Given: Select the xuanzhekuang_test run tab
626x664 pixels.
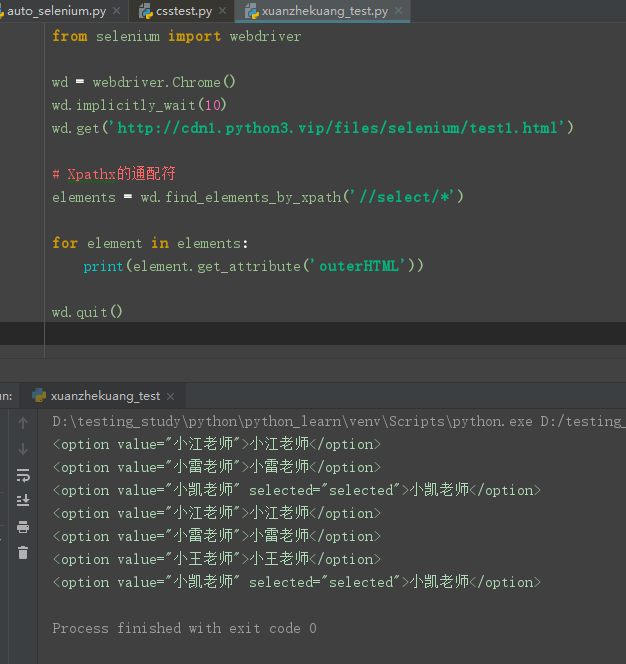Looking at the screenshot, I should coord(105,396).
